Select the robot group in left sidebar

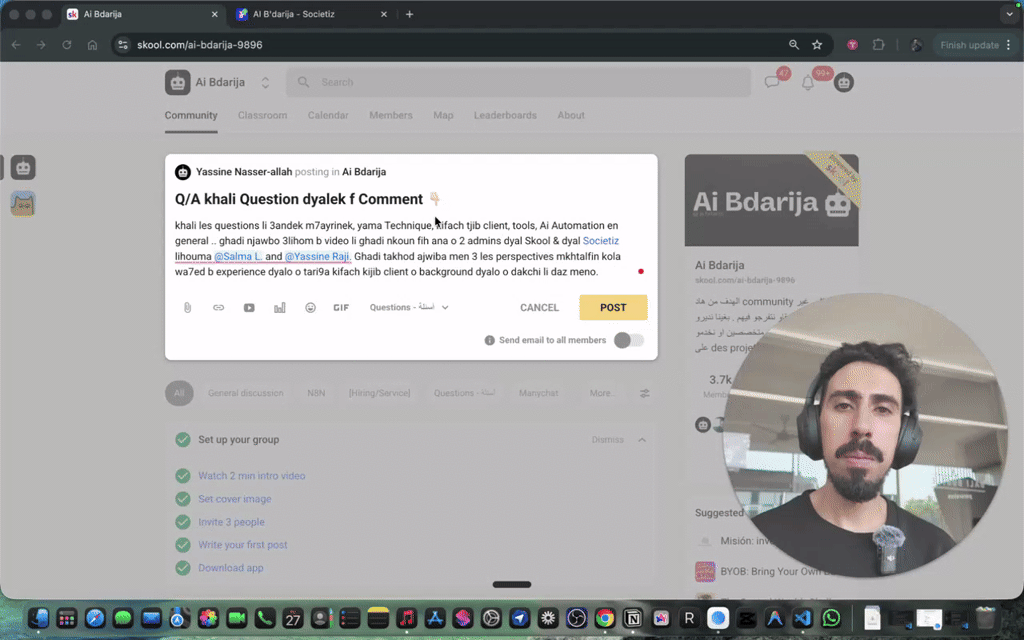coord(23,168)
